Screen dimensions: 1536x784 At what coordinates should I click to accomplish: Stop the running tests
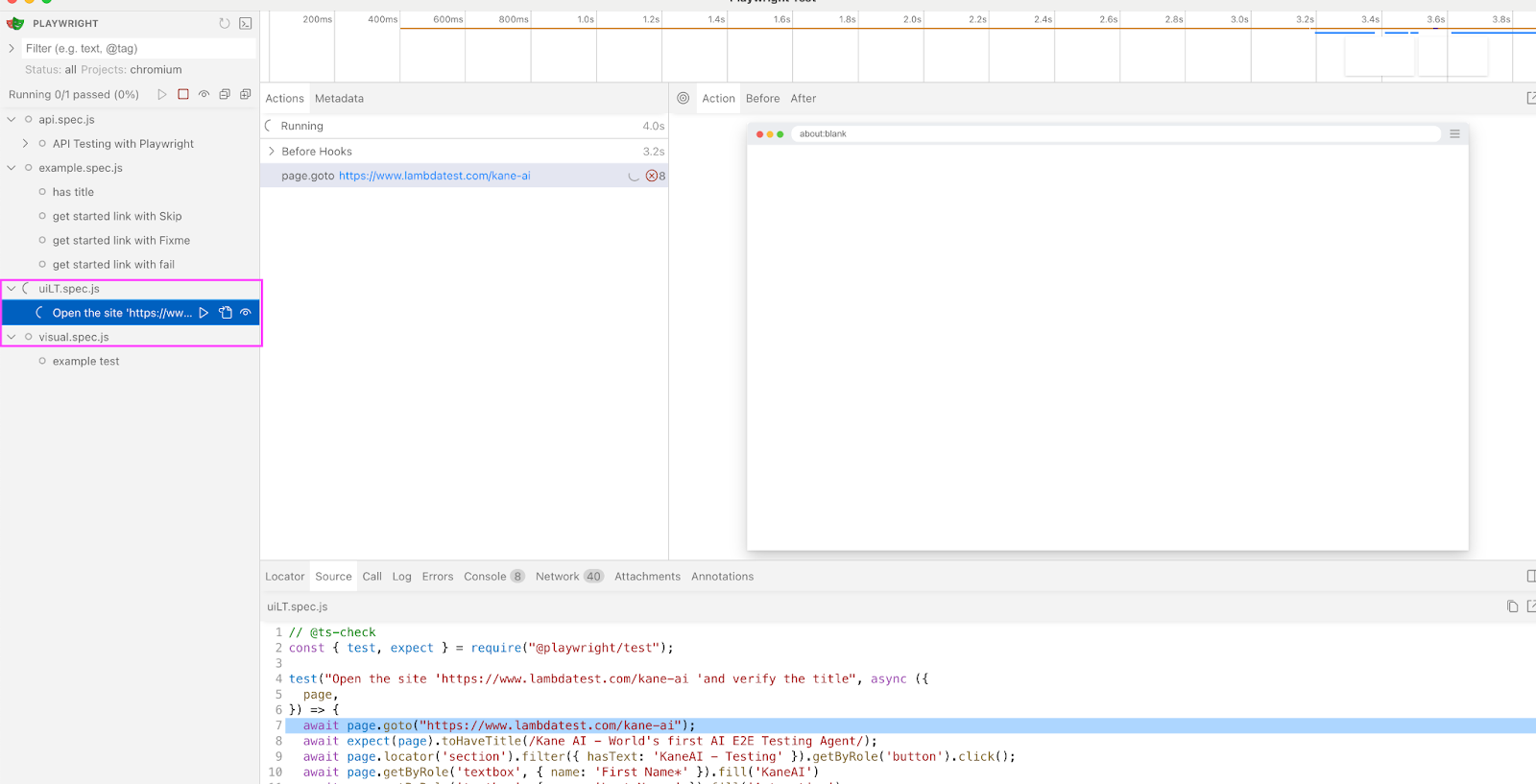pos(183,94)
